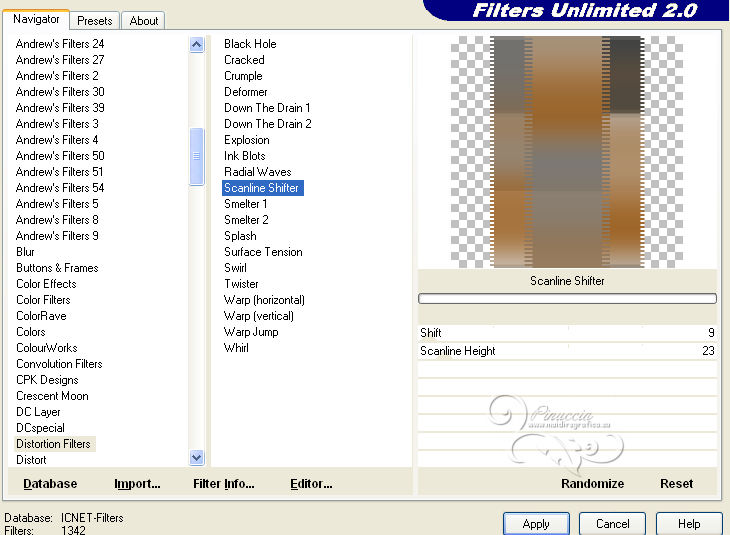This screenshot has width=730, height=535.
Task: Select Down The Drain 1 filter
Action: [267, 108]
